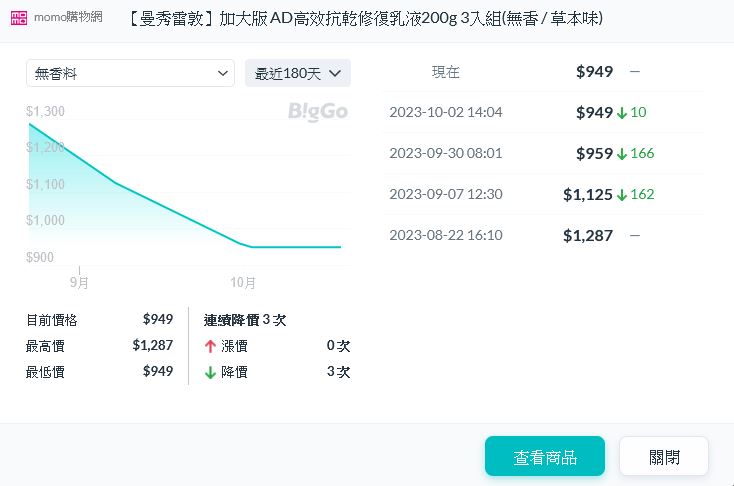Click green down arrow beside $1,125 price

622,195
